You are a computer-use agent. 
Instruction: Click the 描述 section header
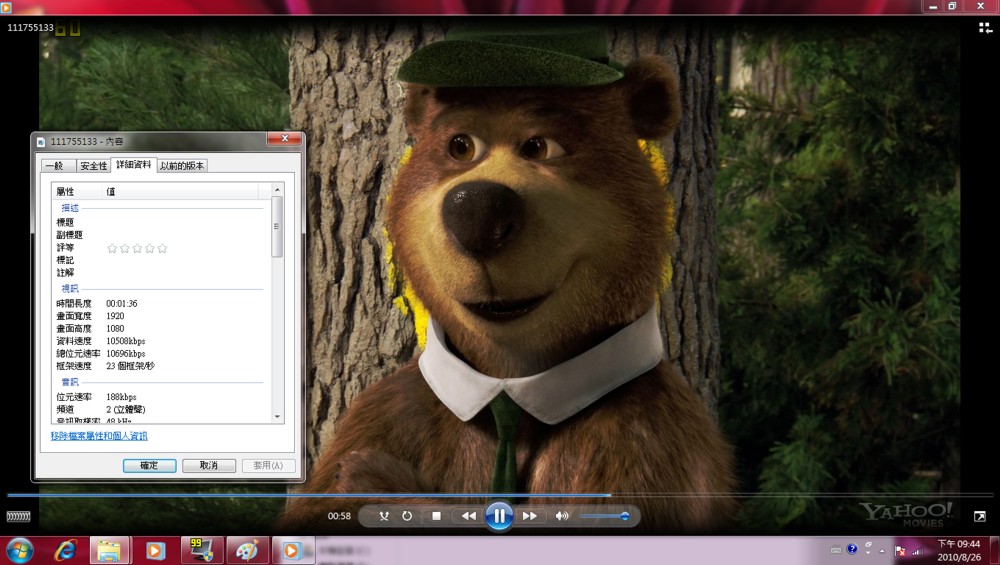coord(70,208)
